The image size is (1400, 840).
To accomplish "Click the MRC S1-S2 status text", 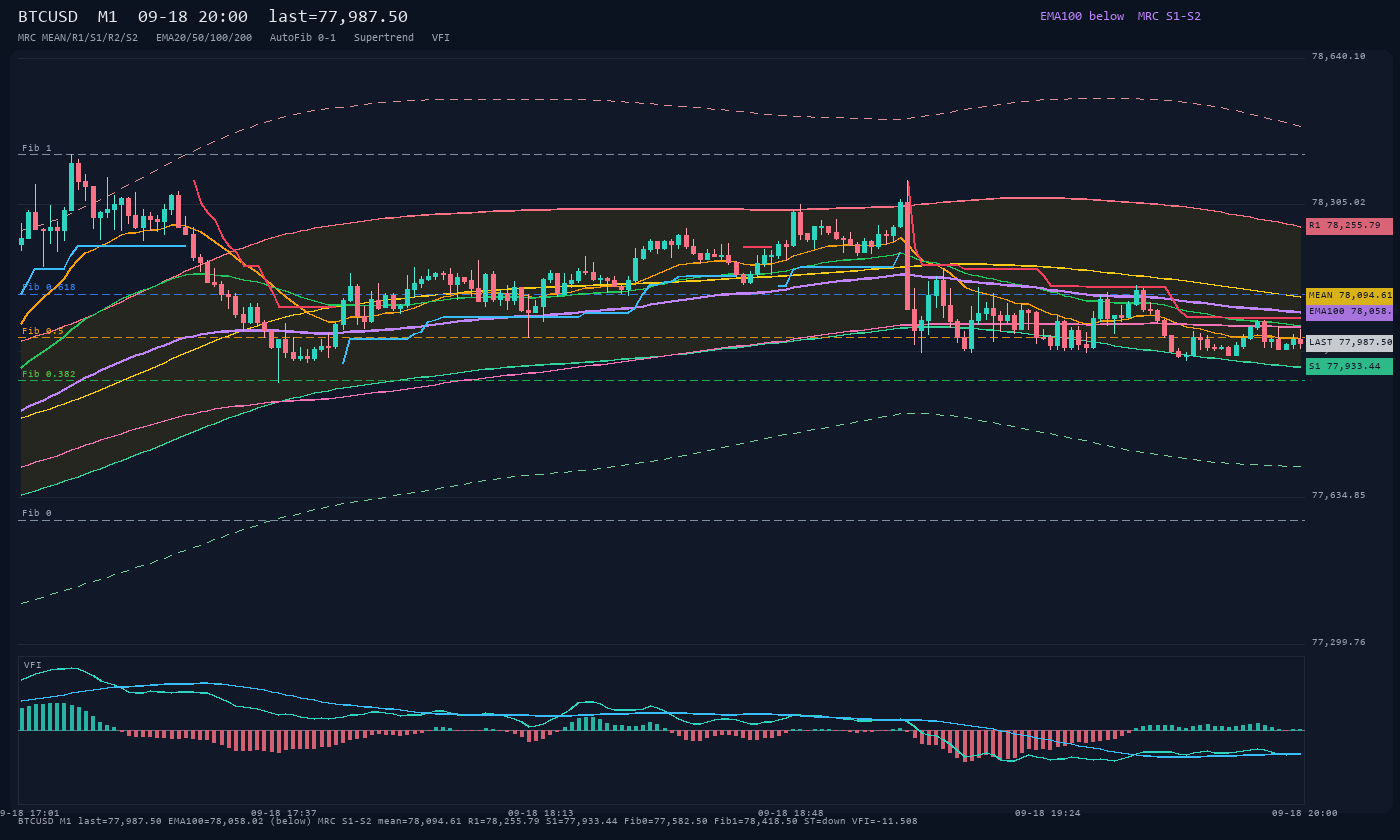I will [1169, 16].
